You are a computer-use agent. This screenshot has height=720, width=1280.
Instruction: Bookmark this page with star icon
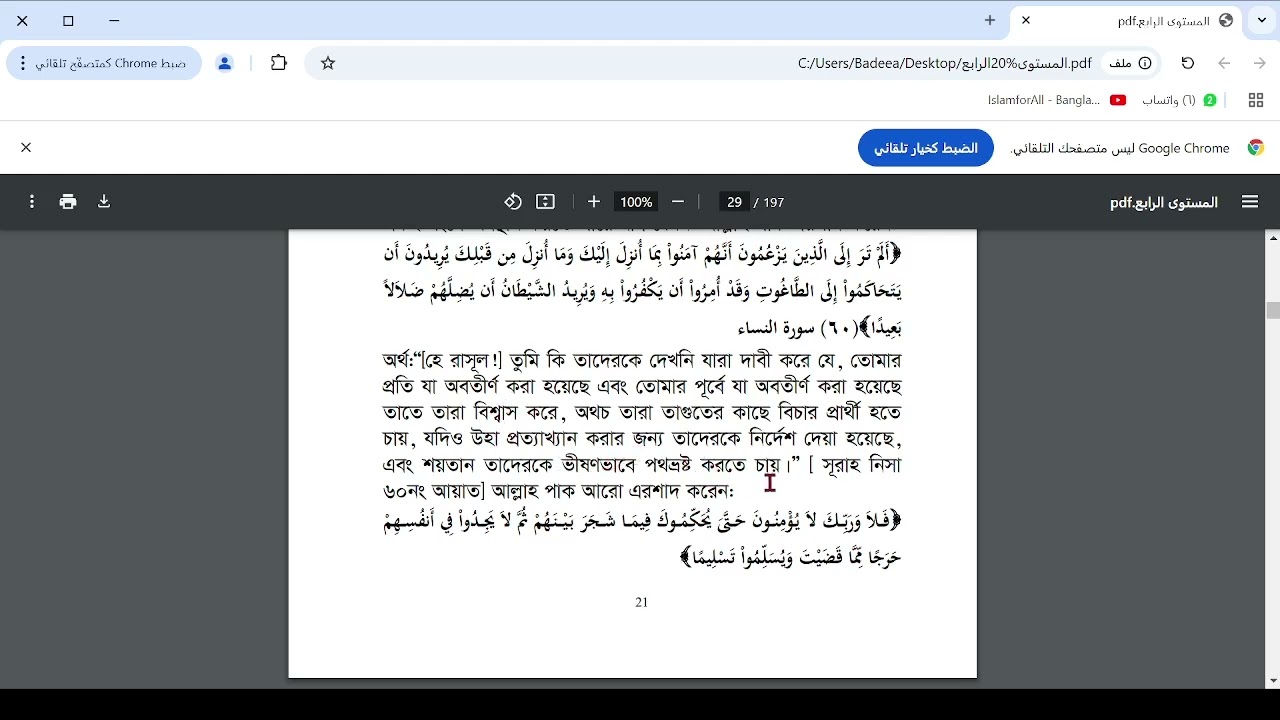tap(328, 63)
